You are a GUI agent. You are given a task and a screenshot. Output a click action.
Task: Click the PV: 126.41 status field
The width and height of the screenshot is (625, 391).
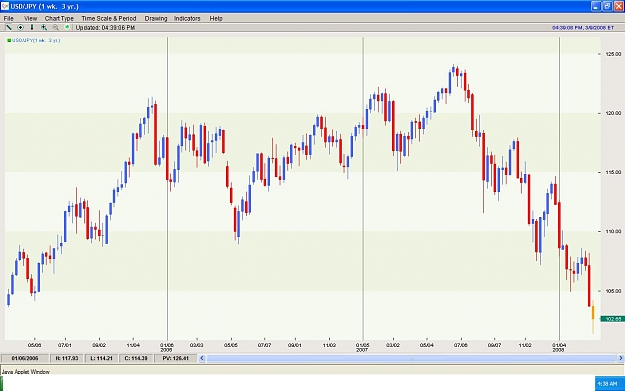coord(175,358)
